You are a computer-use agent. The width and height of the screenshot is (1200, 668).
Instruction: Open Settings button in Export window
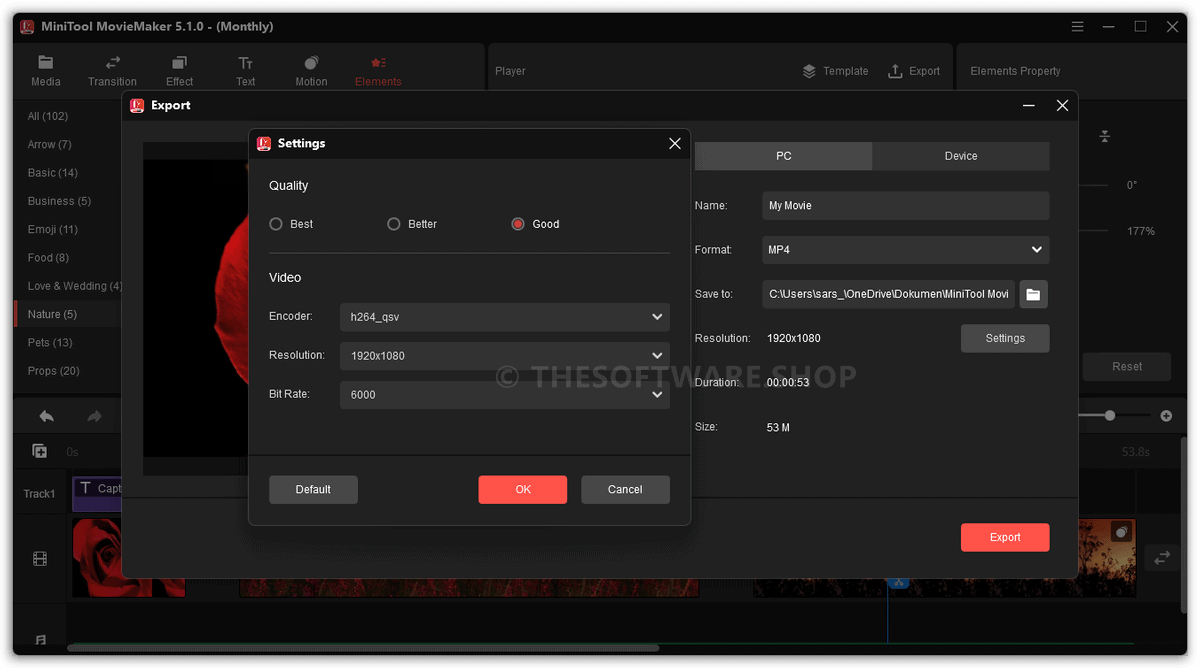click(x=1005, y=338)
